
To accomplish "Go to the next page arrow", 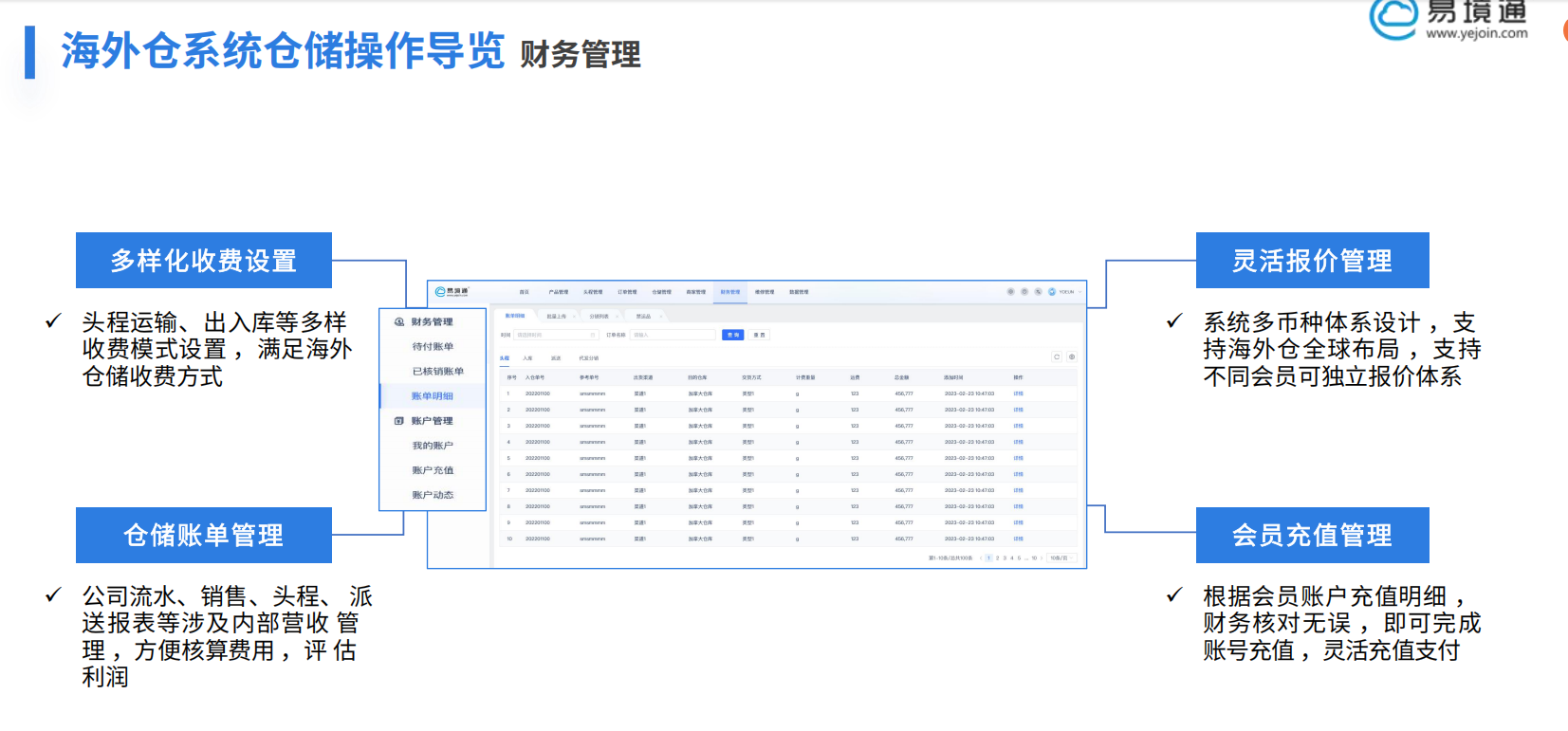I will (x=1042, y=557).
